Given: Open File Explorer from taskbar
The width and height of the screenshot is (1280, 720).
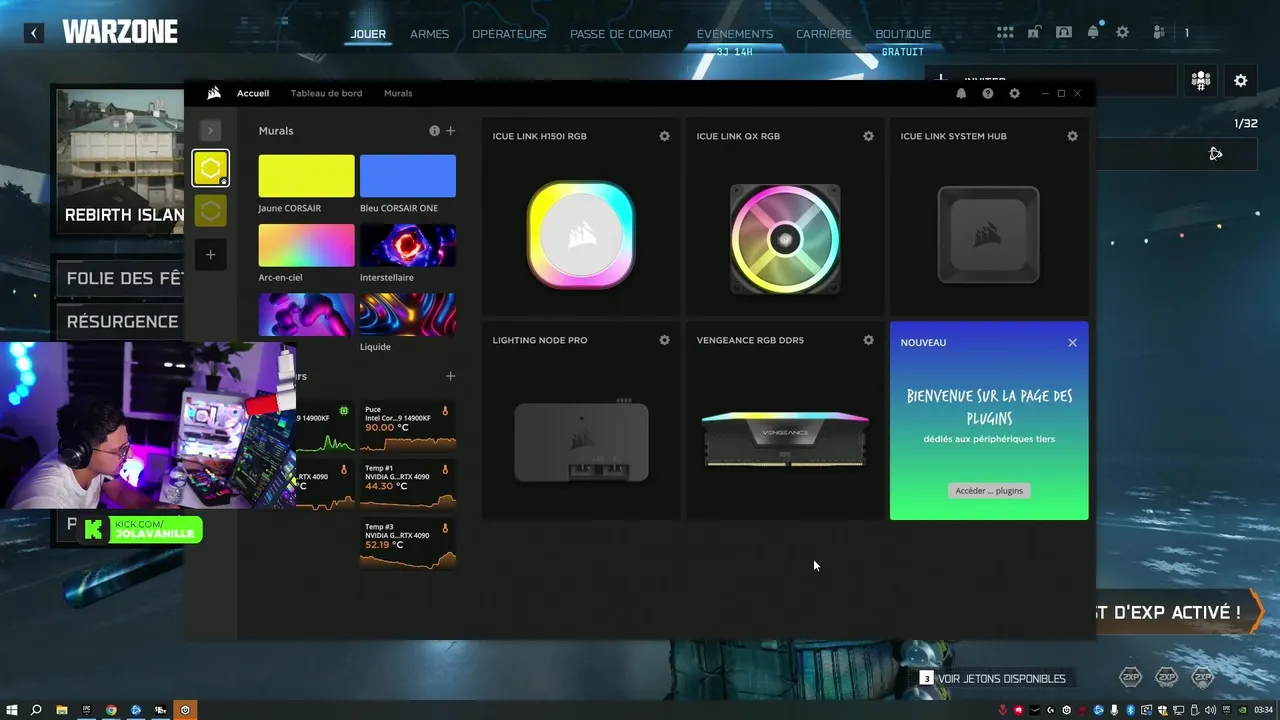Looking at the screenshot, I should (x=62, y=710).
